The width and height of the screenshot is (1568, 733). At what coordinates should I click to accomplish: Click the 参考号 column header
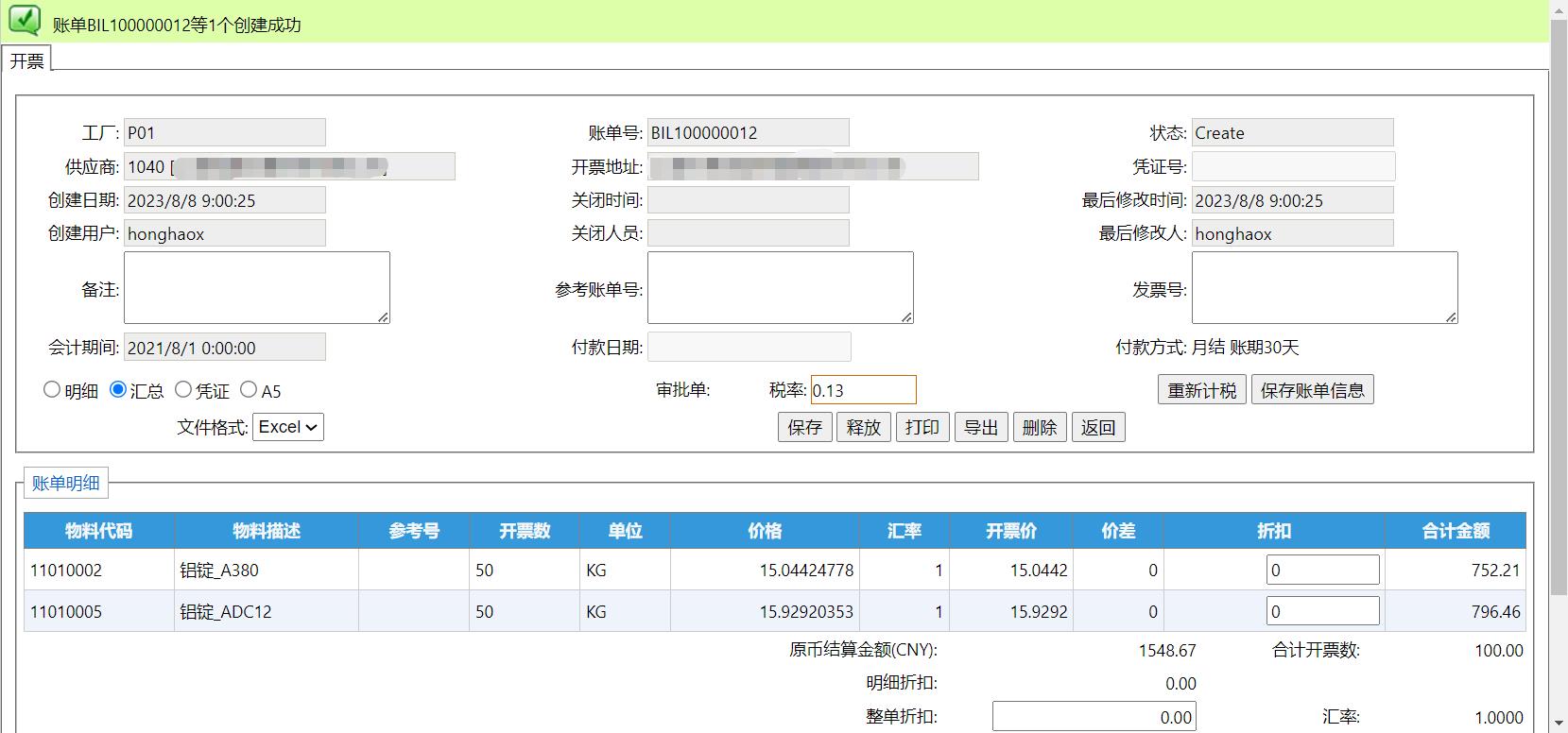click(414, 531)
